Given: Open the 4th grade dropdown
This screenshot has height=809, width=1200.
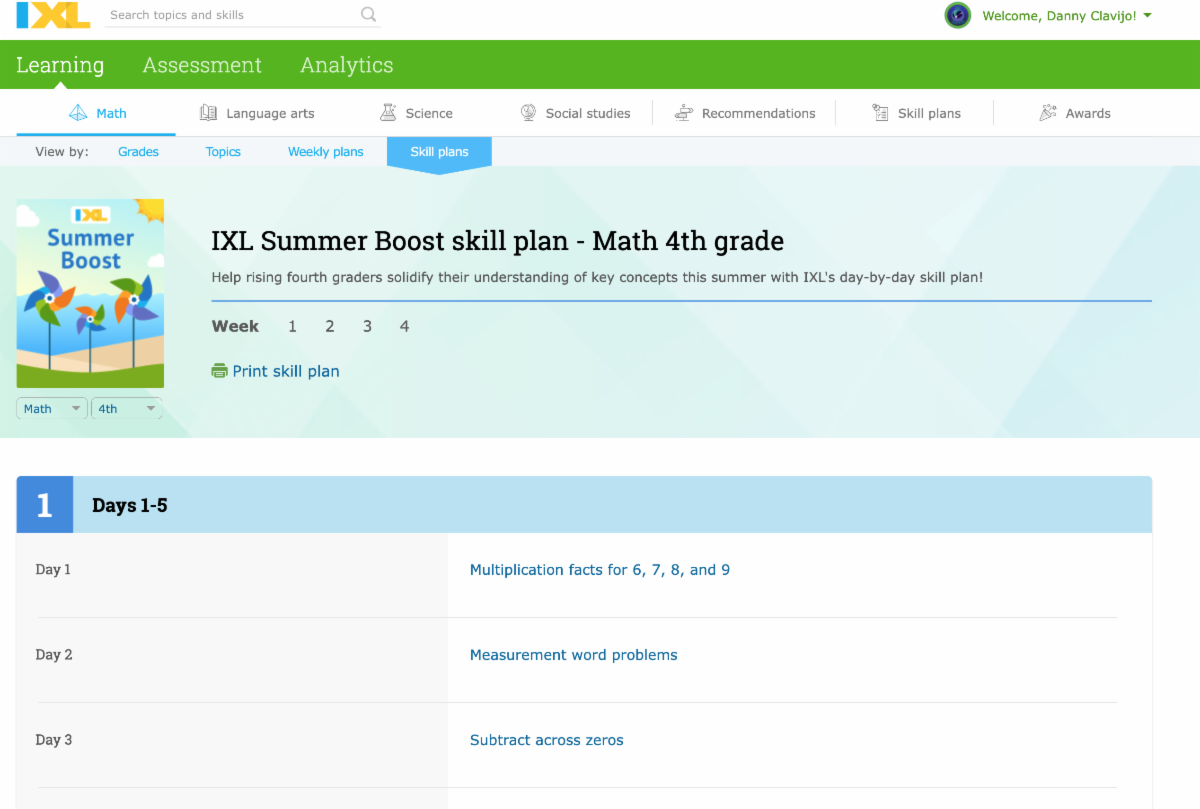Looking at the screenshot, I should tap(126, 408).
